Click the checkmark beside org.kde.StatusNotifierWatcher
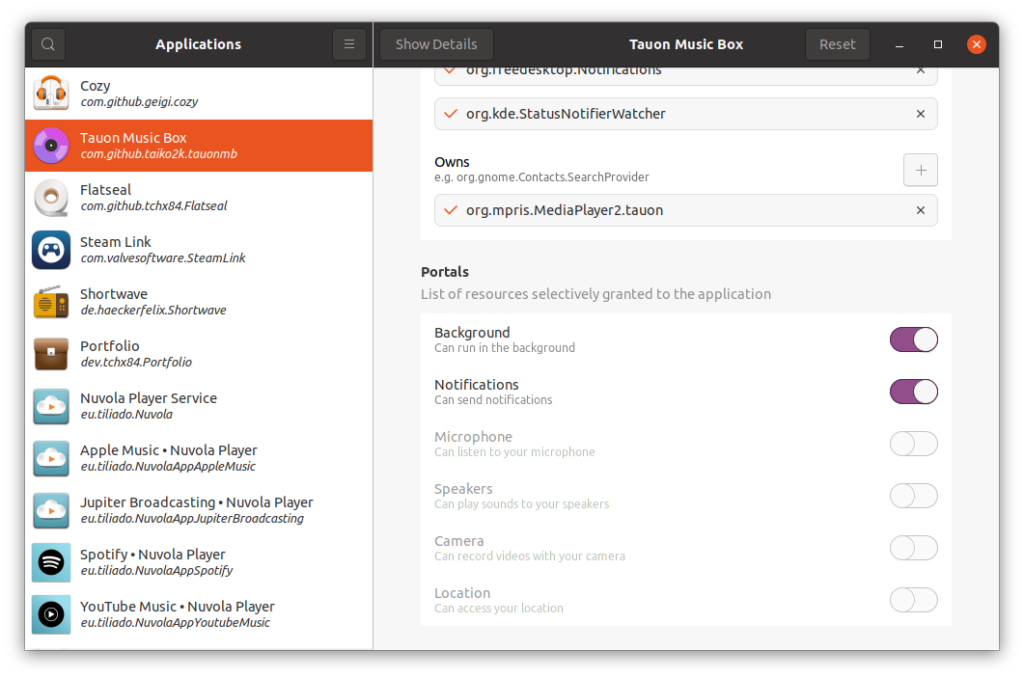Image resolution: width=1024 pixels, height=678 pixels. pos(450,114)
